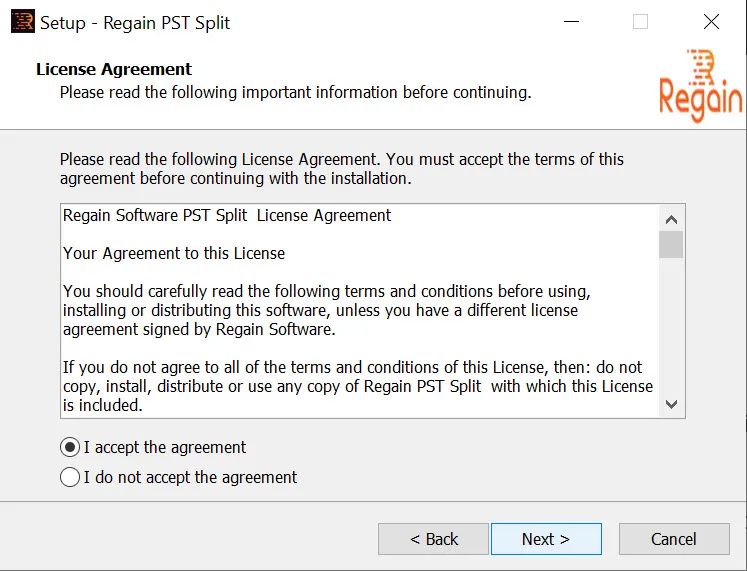Click the Regain logo in header

pos(700,86)
